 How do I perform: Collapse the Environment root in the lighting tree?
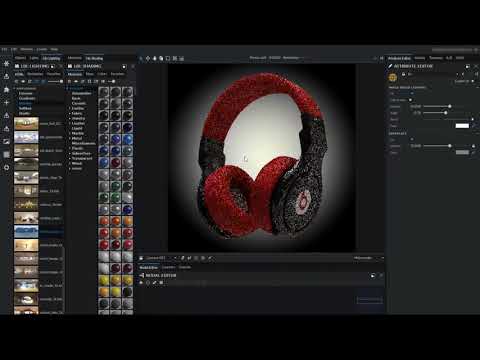point(14,89)
